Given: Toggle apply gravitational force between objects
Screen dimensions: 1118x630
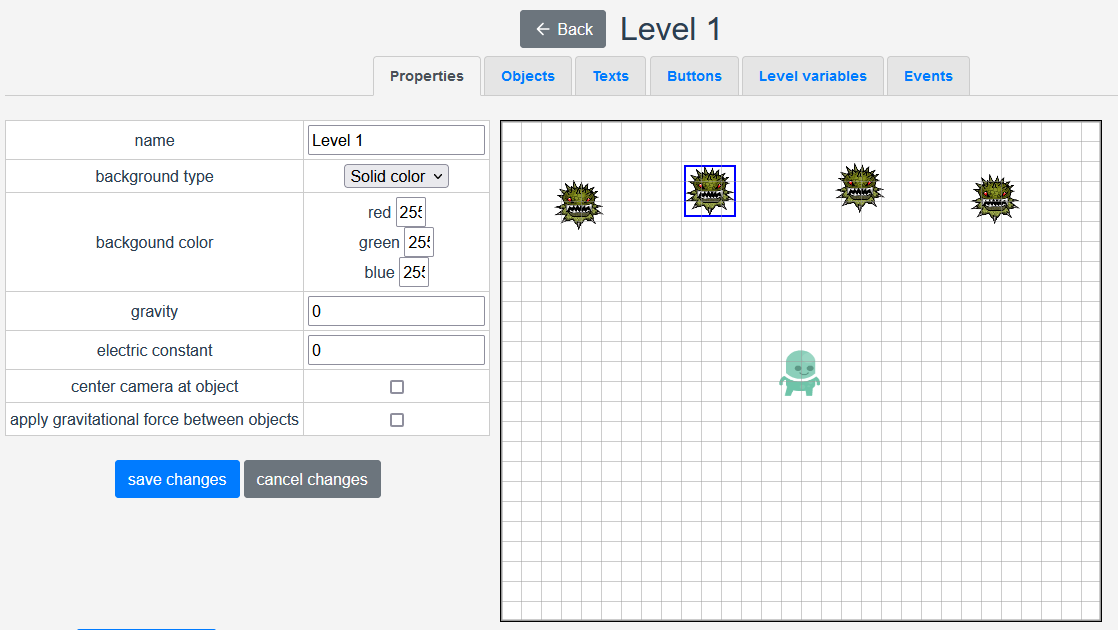Looking at the screenshot, I should [397, 420].
